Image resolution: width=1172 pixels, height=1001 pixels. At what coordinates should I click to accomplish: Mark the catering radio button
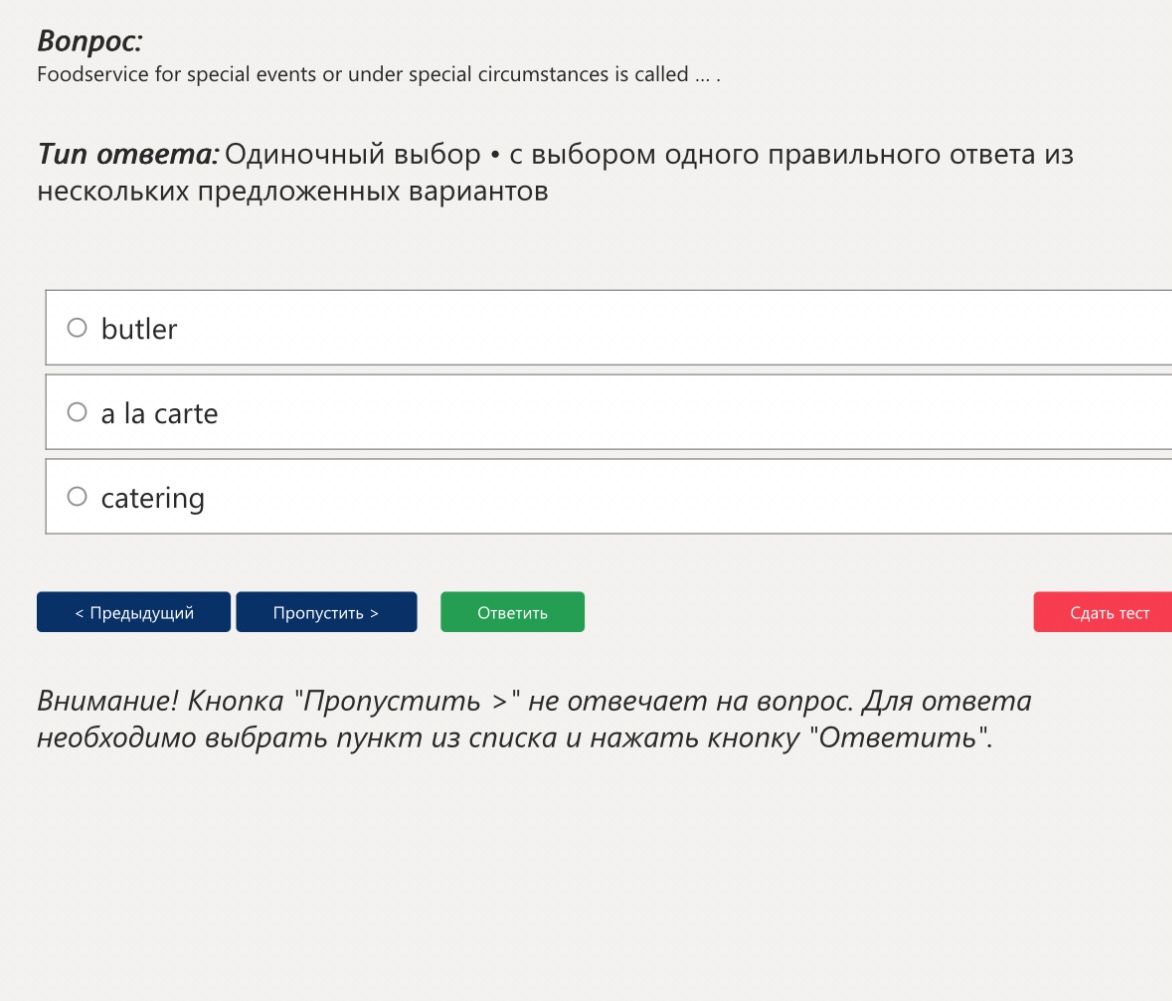pos(77,496)
